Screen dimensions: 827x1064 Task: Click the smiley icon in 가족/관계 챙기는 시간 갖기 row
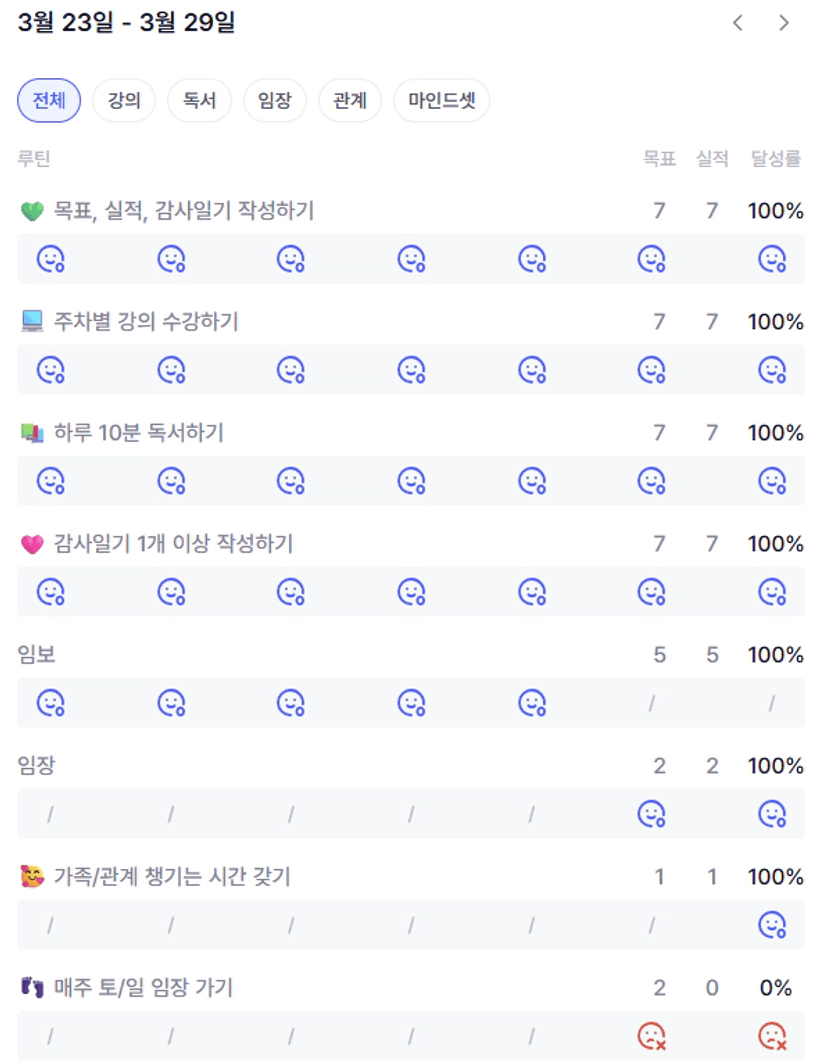point(772,925)
